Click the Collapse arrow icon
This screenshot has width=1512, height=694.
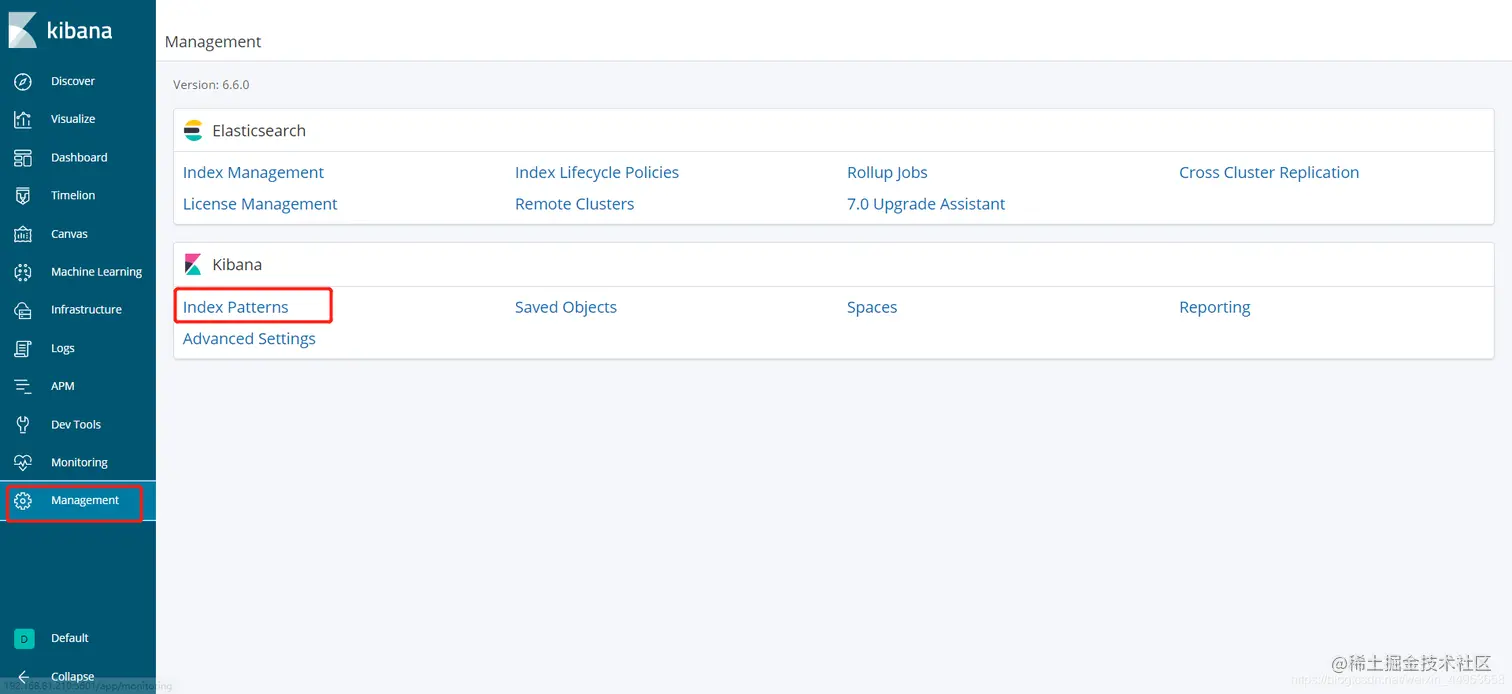(x=24, y=677)
